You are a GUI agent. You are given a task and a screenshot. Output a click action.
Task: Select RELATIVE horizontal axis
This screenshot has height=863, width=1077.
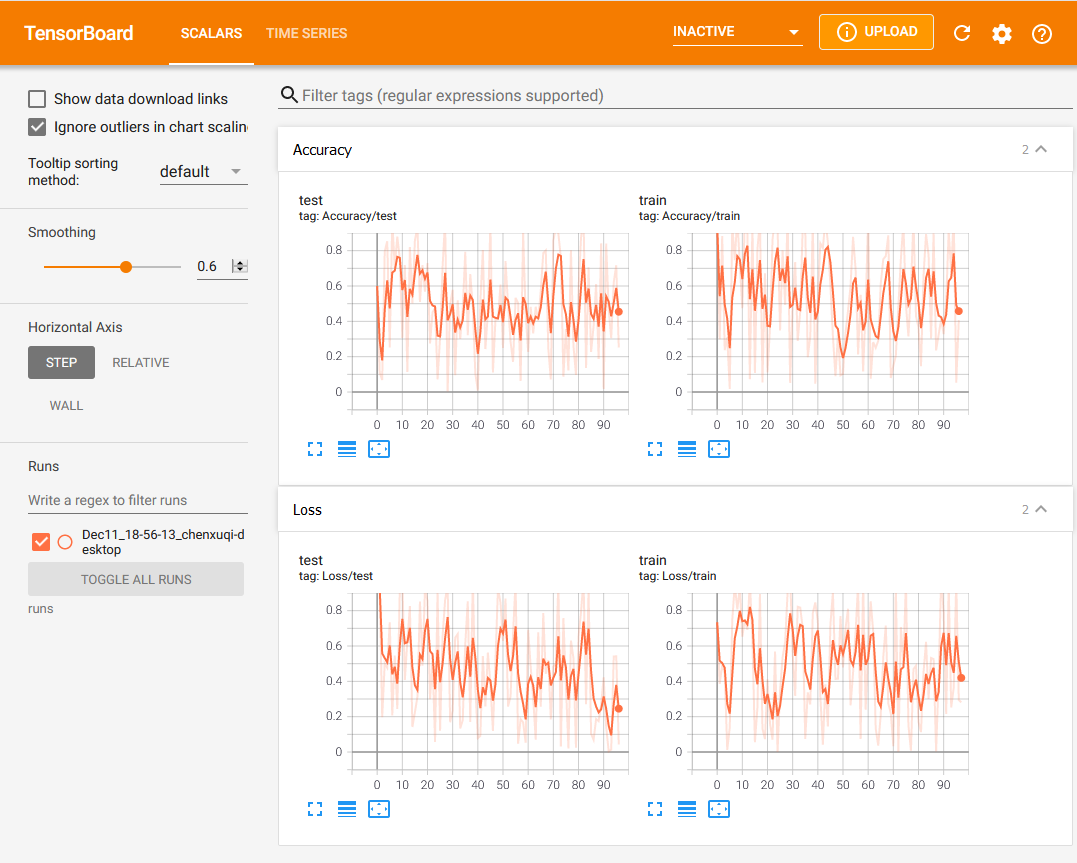(x=141, y=363)
